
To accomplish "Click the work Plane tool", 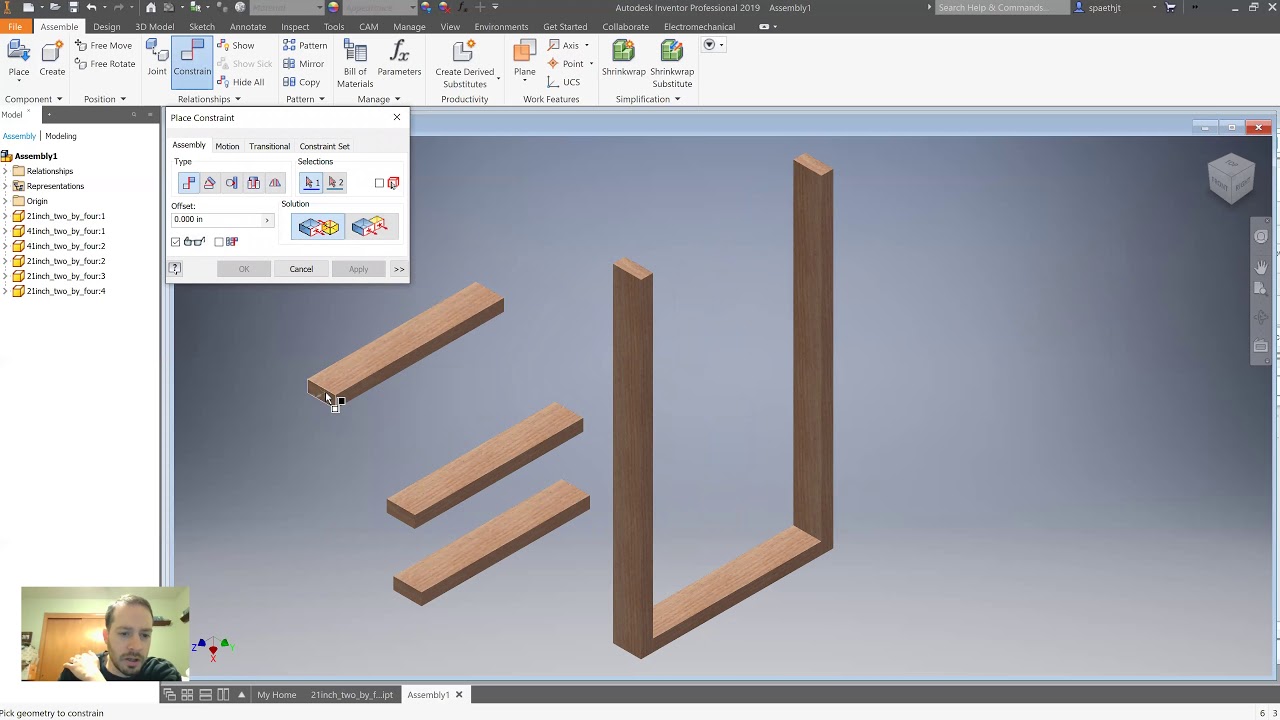I will (x=524, y=60).
